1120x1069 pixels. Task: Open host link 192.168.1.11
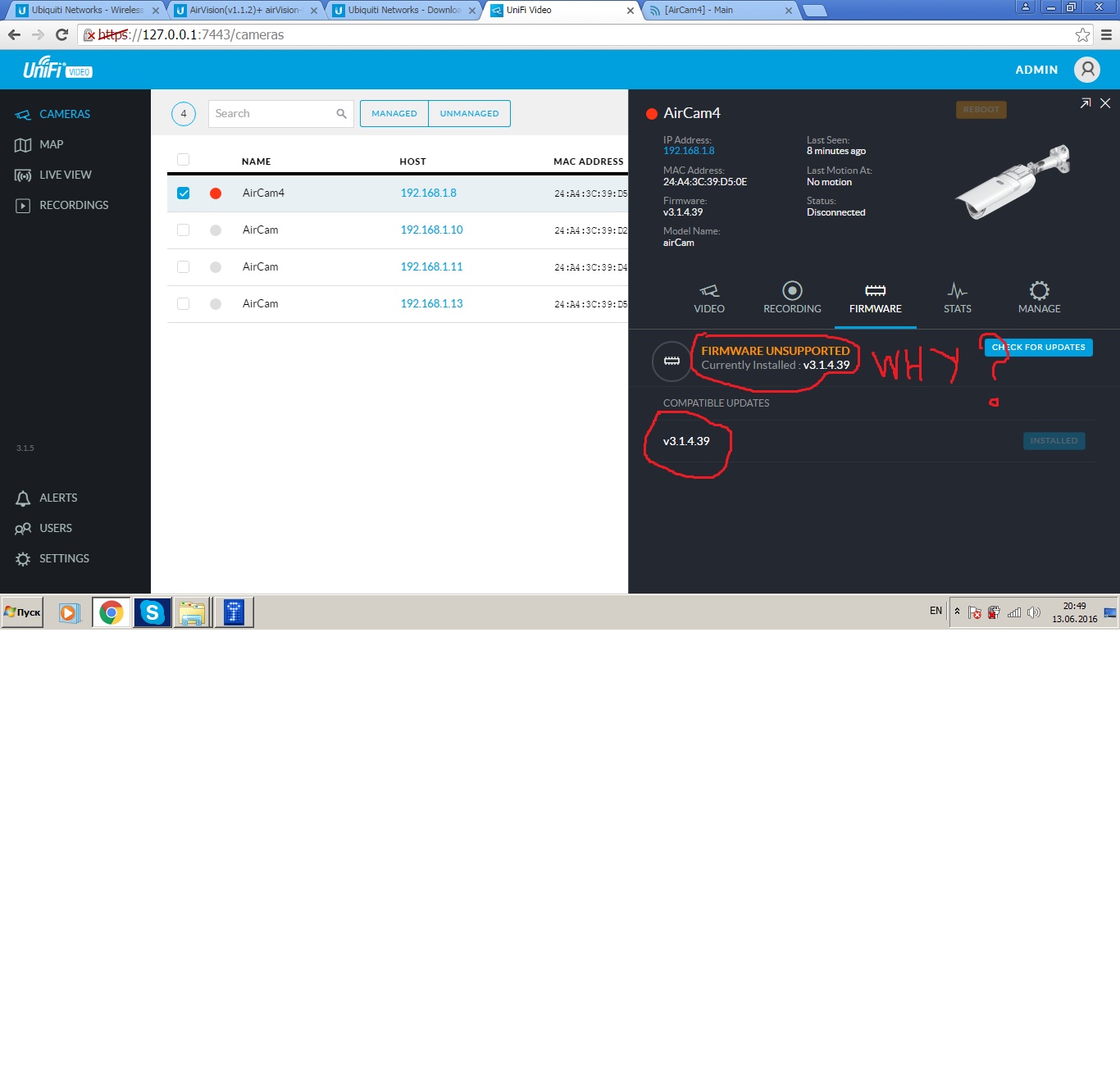(431, 267)
